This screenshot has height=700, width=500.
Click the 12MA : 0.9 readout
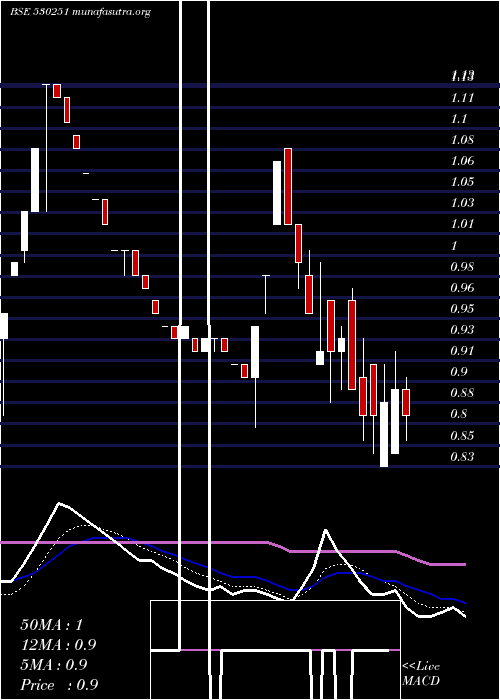point(58,645)
